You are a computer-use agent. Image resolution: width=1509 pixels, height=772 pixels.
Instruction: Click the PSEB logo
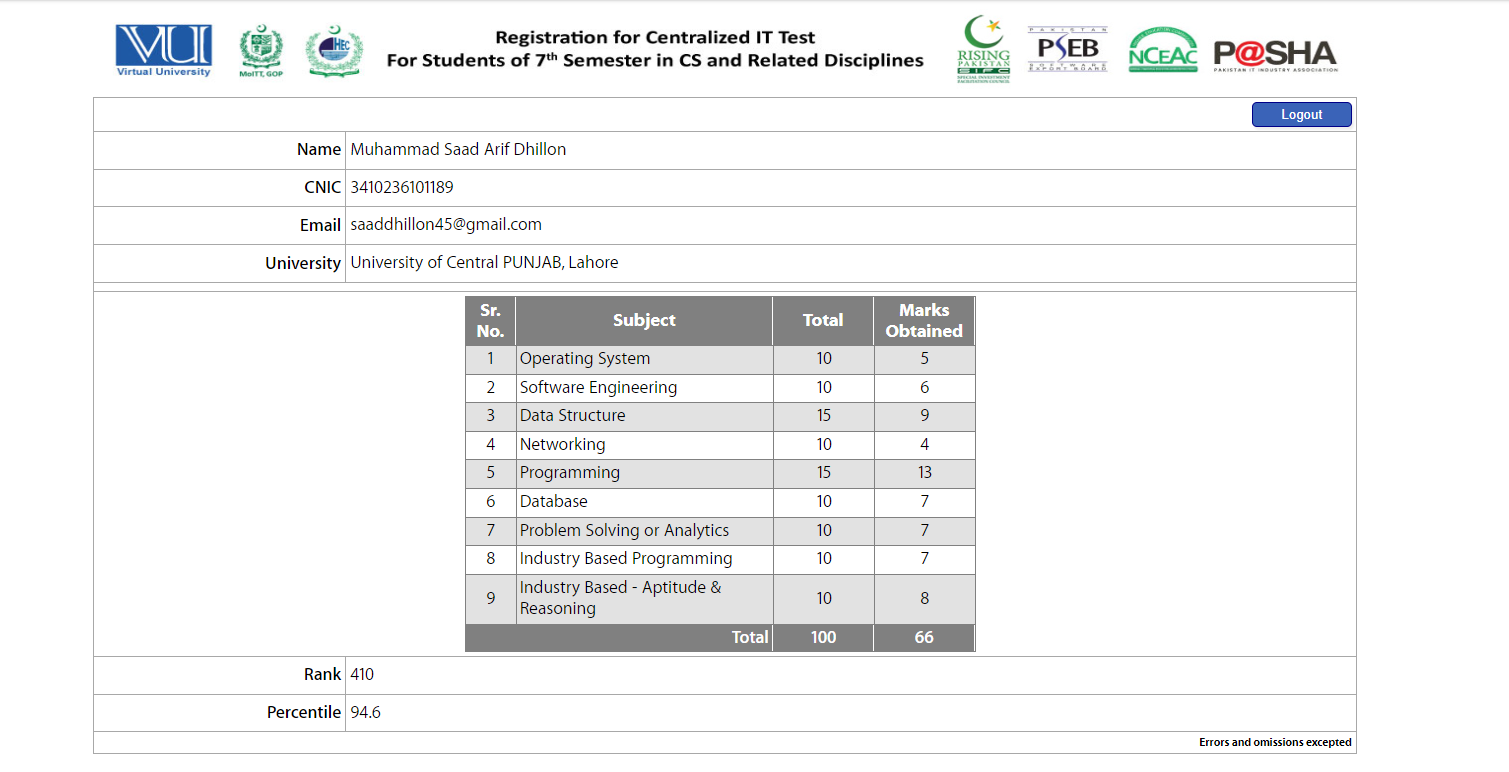click(1067, 49)
